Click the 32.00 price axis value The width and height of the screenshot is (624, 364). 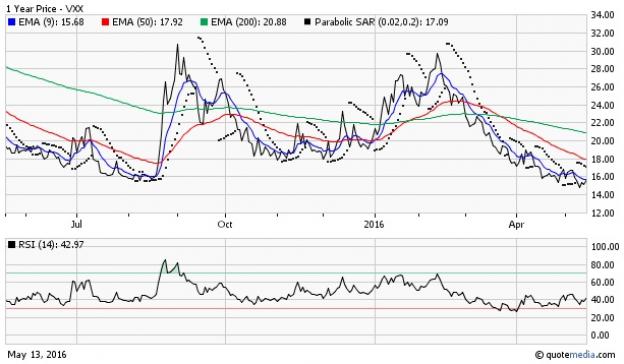[602, 33]
